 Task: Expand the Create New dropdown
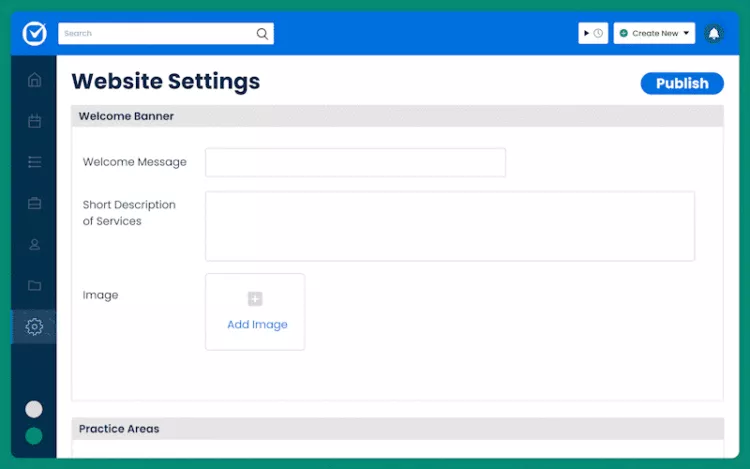tap(655, 33)
